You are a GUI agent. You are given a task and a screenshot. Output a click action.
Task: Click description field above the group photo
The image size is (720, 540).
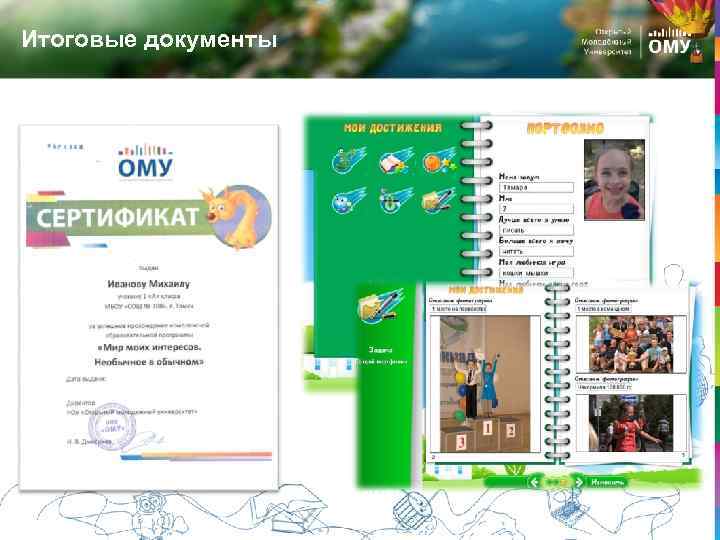click(x=603, y=309)
